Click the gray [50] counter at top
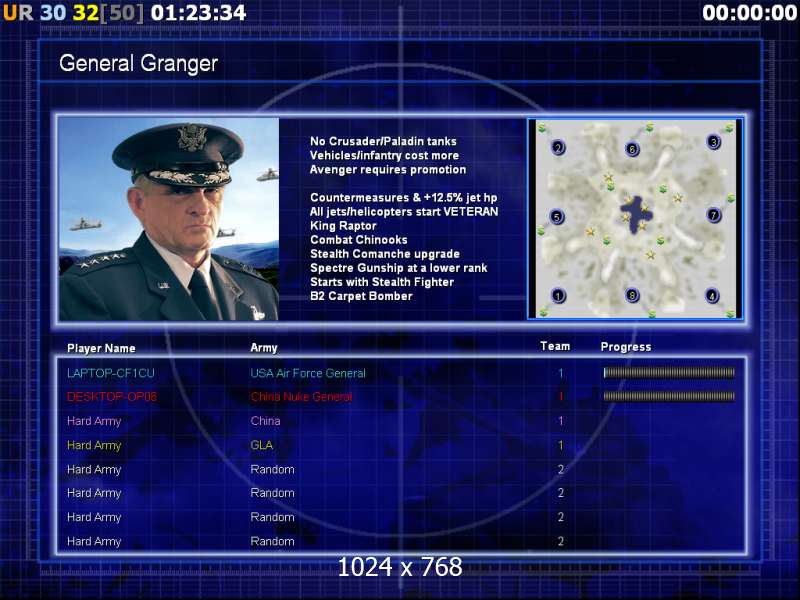Screen dimensions: 800x600 pos(122,13)
